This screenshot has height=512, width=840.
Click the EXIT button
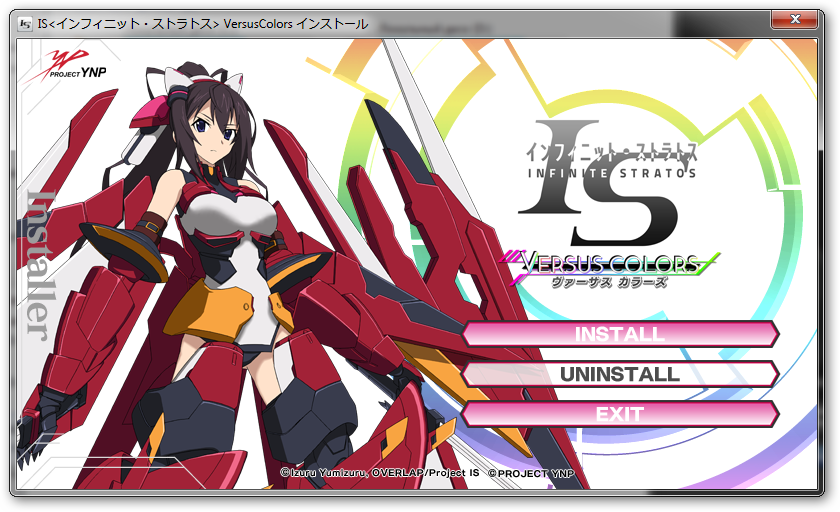[x=620, y=414]
